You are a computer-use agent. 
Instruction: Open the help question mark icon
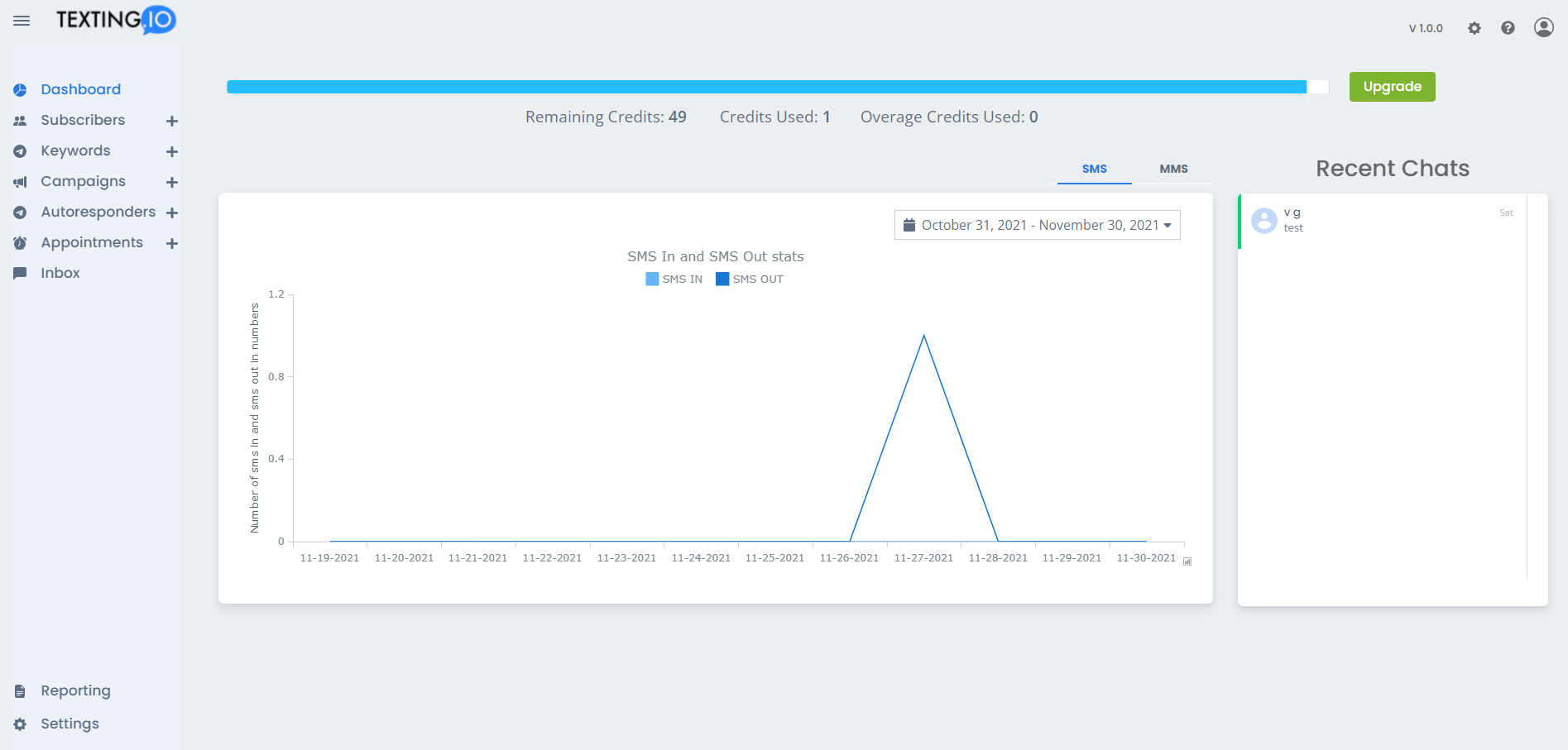[1508, 28]
